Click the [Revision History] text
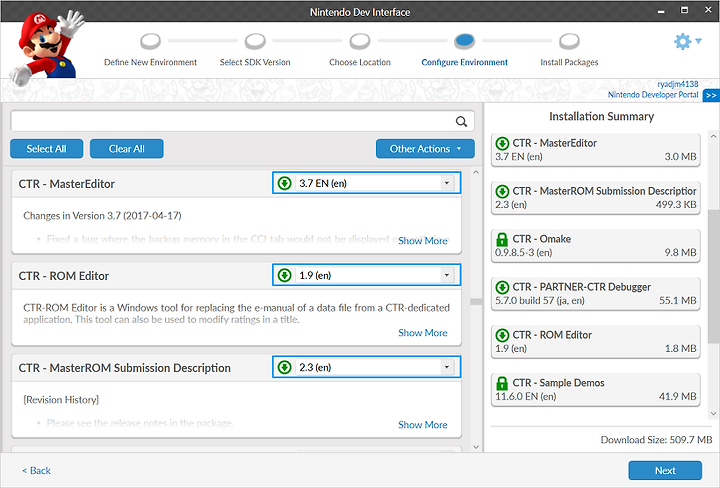Image resolution: width=720 pixels, height=488 pixels. (x=61, y=400)
